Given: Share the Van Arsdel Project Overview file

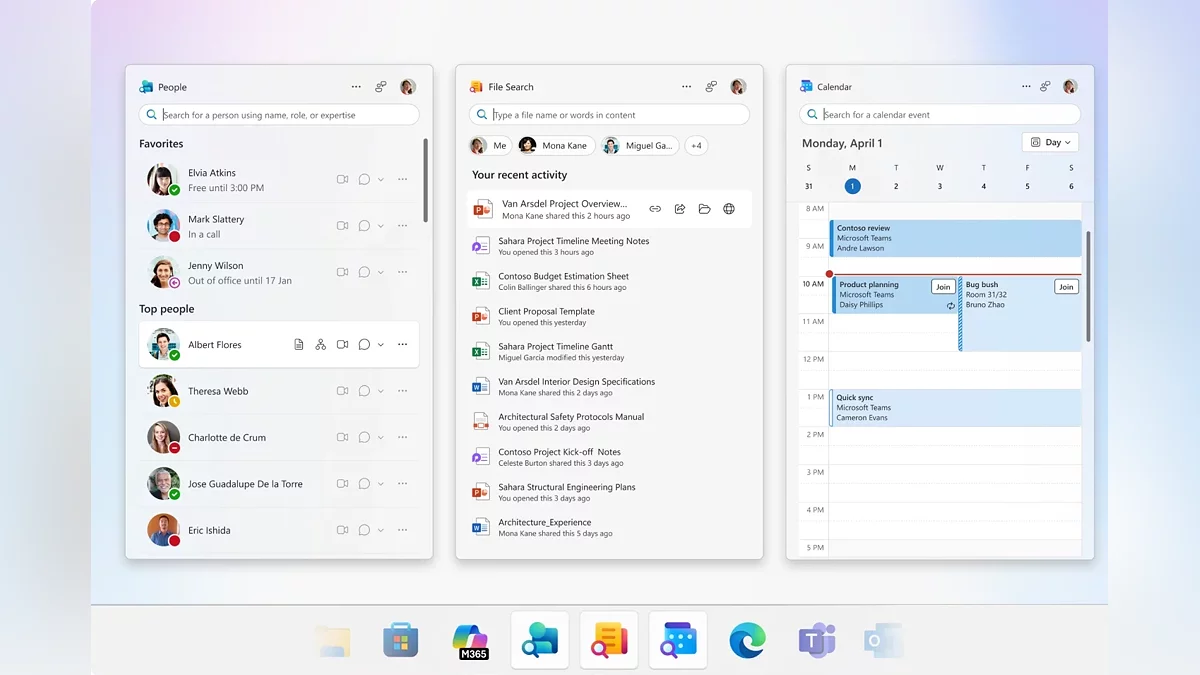Looking at the screenshot, I should [x=680, y=209].
